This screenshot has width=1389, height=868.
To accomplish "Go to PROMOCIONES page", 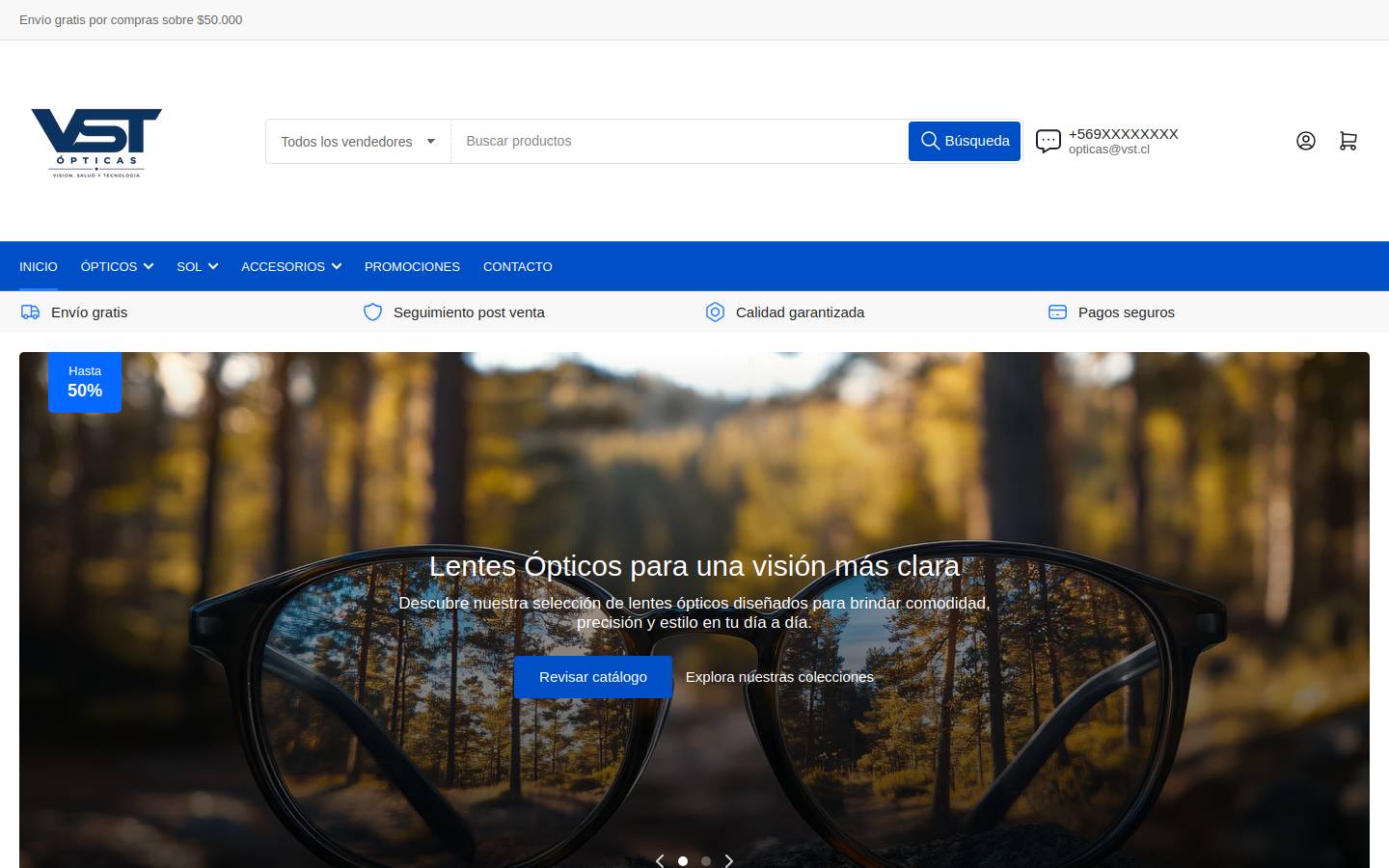I will [x=412, y=266].
